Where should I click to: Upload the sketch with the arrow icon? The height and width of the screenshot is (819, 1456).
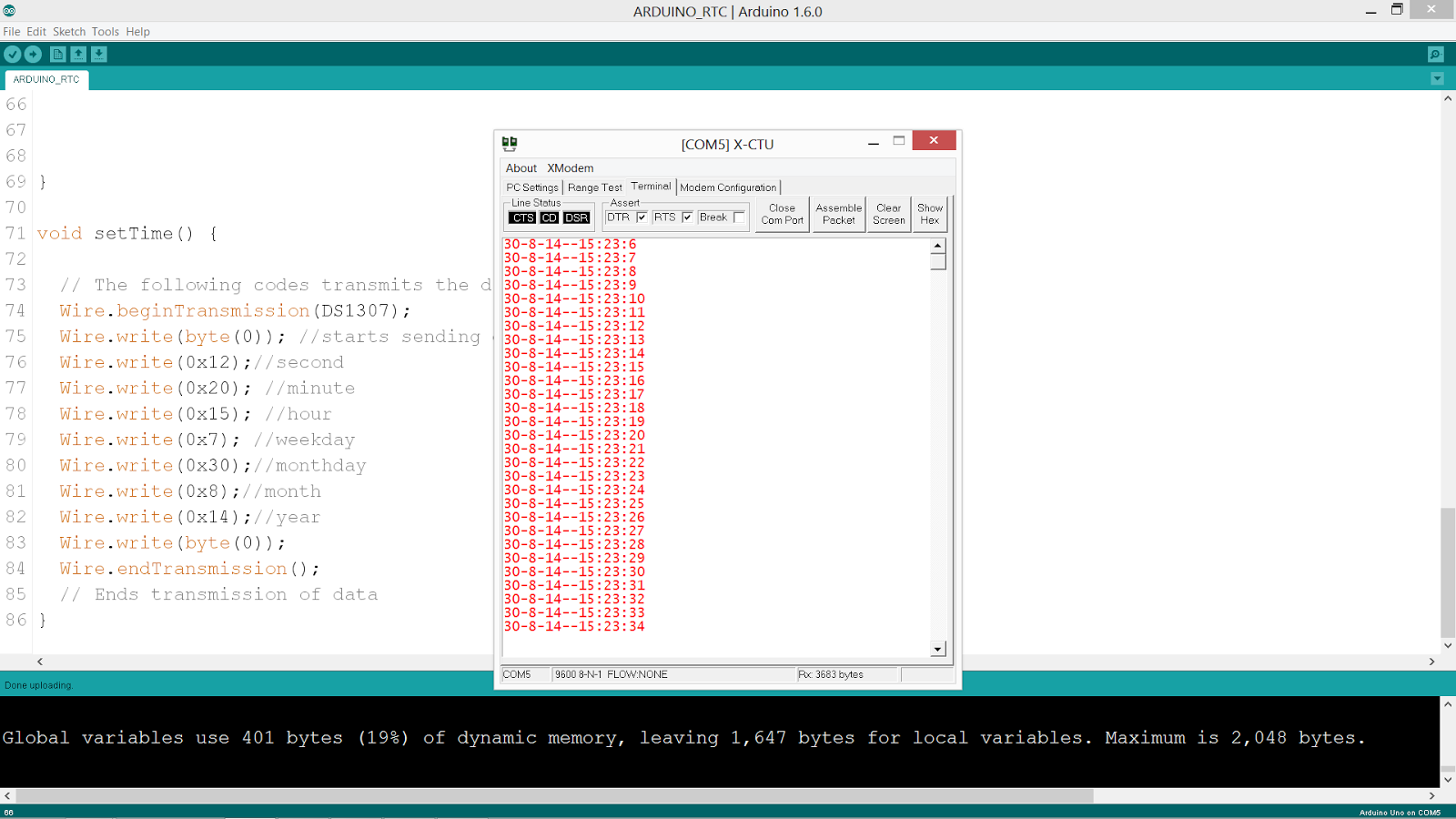(x=33, y=54)
